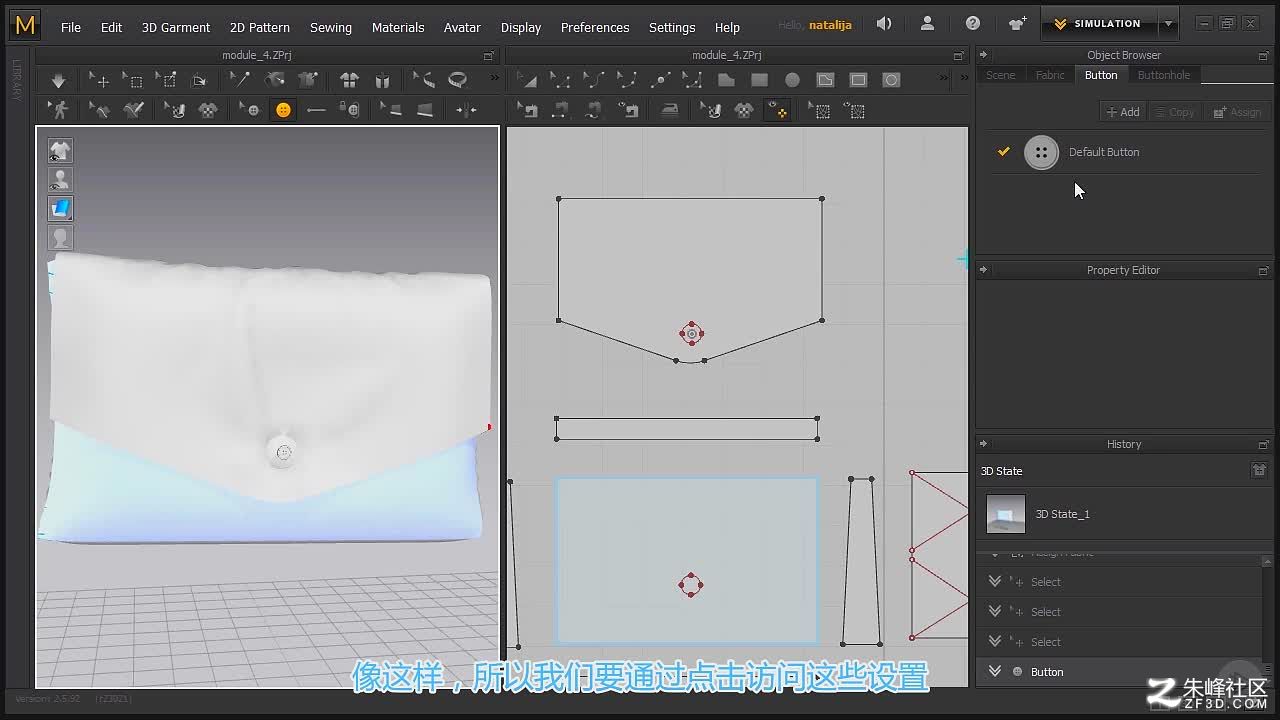
Task: Click the Simulate down-arrow icon in 3D toolbar
Action: 58,80
